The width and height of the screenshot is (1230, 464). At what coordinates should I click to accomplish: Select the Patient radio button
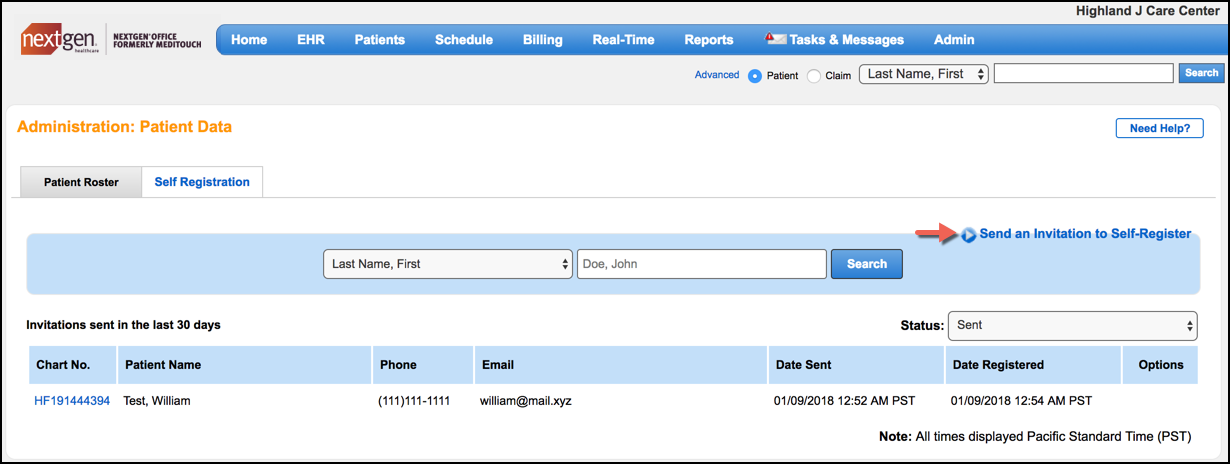coord(755,75)
